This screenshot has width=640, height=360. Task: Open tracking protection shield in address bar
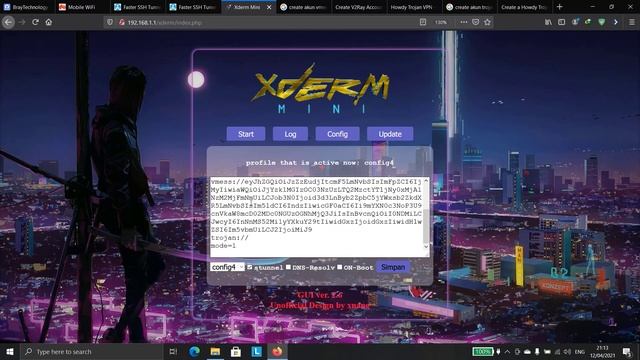point(110,22)
